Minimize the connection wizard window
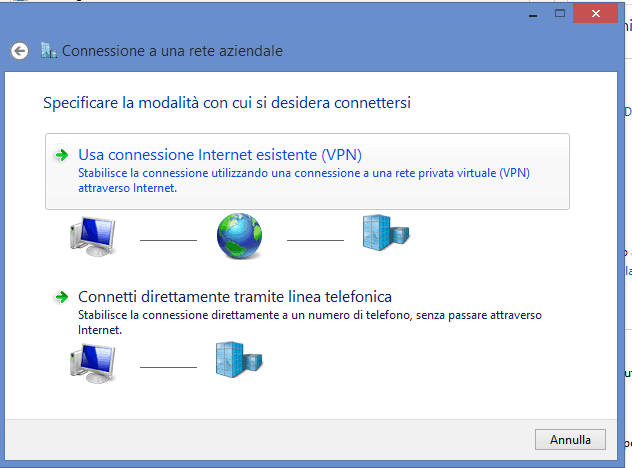The height and width of the screenshot is (468, 632). point(533,14)
